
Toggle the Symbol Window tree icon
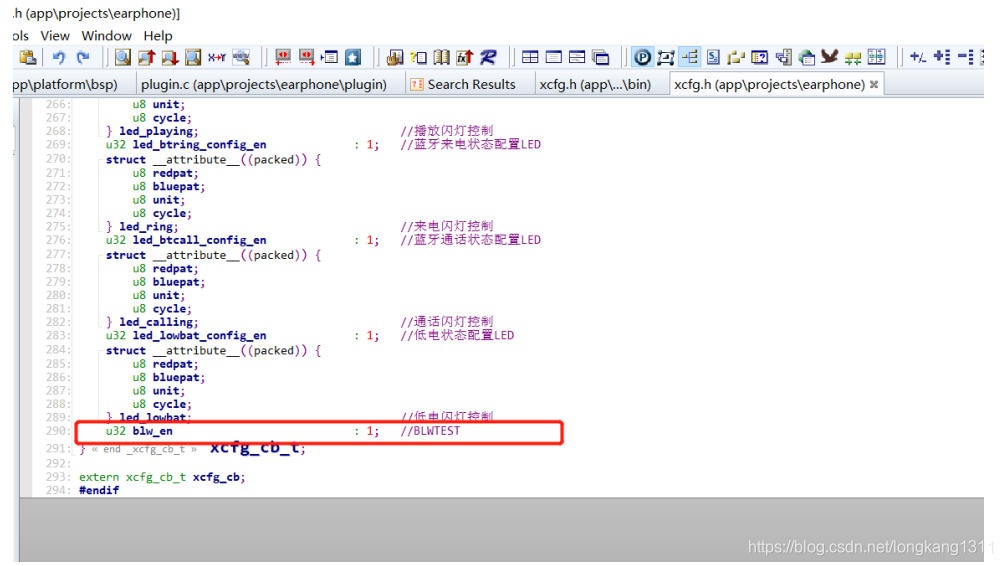click(690, 58)
